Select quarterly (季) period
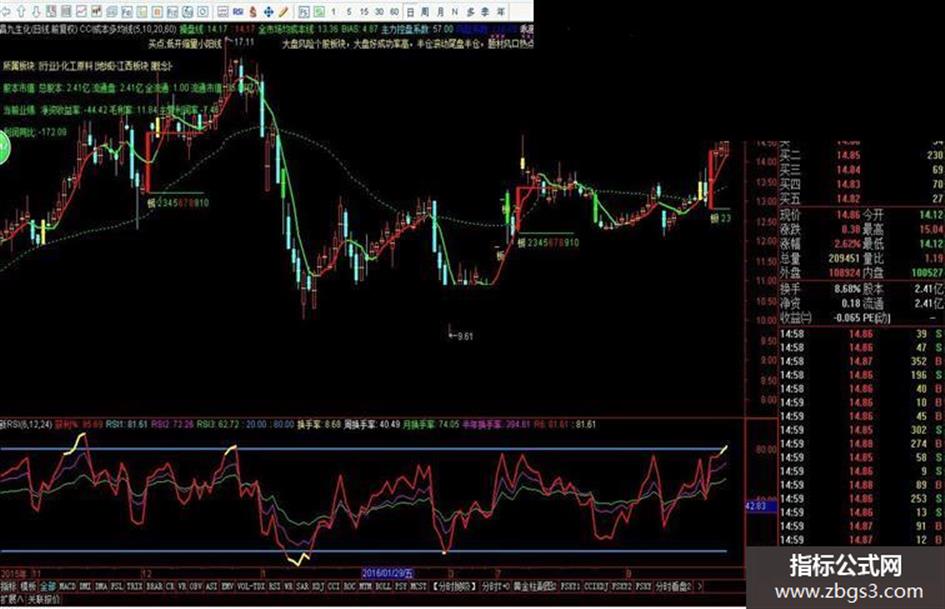 coord(486,11)
